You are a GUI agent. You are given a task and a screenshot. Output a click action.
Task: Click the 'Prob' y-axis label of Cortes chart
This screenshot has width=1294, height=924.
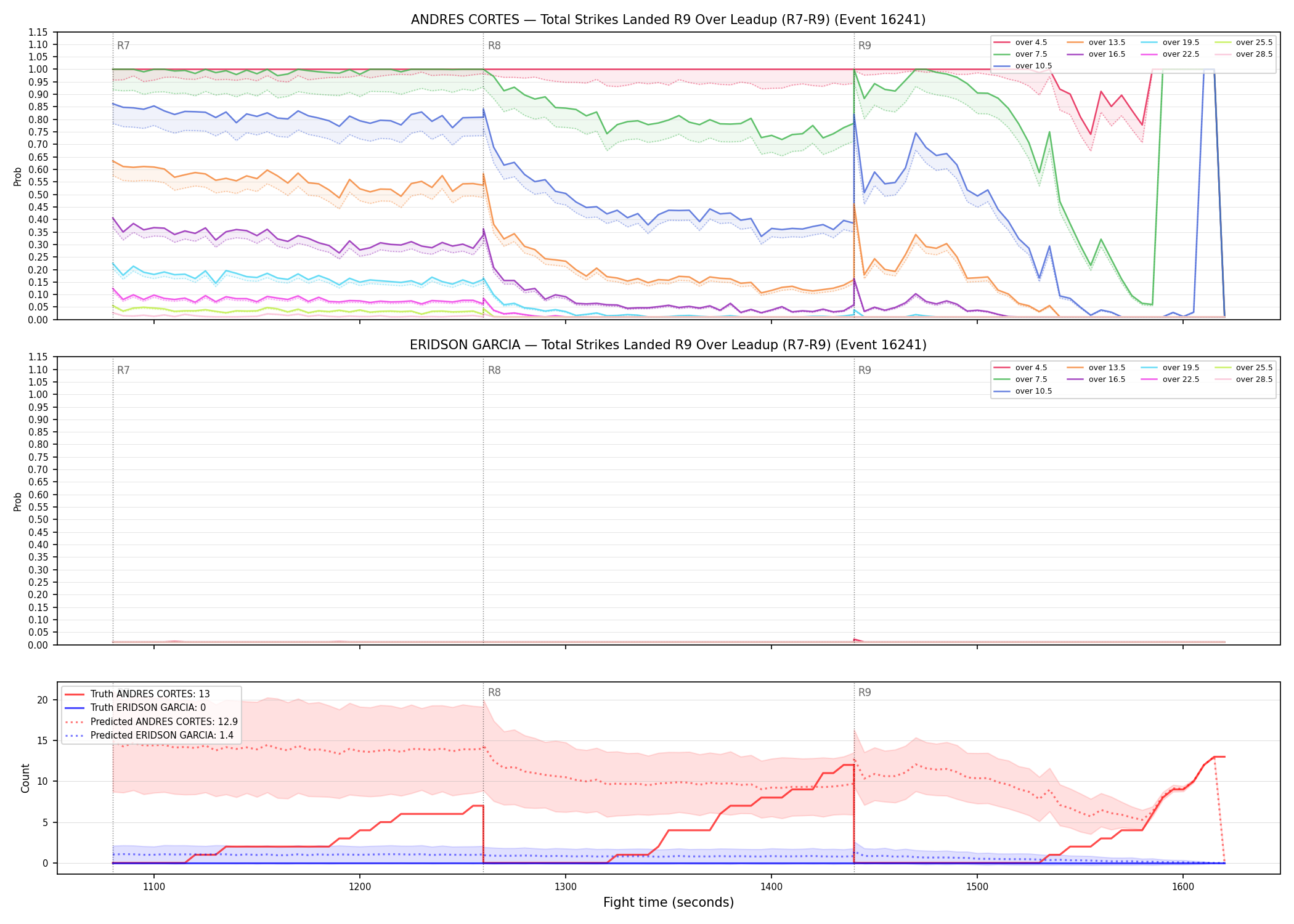18,176
